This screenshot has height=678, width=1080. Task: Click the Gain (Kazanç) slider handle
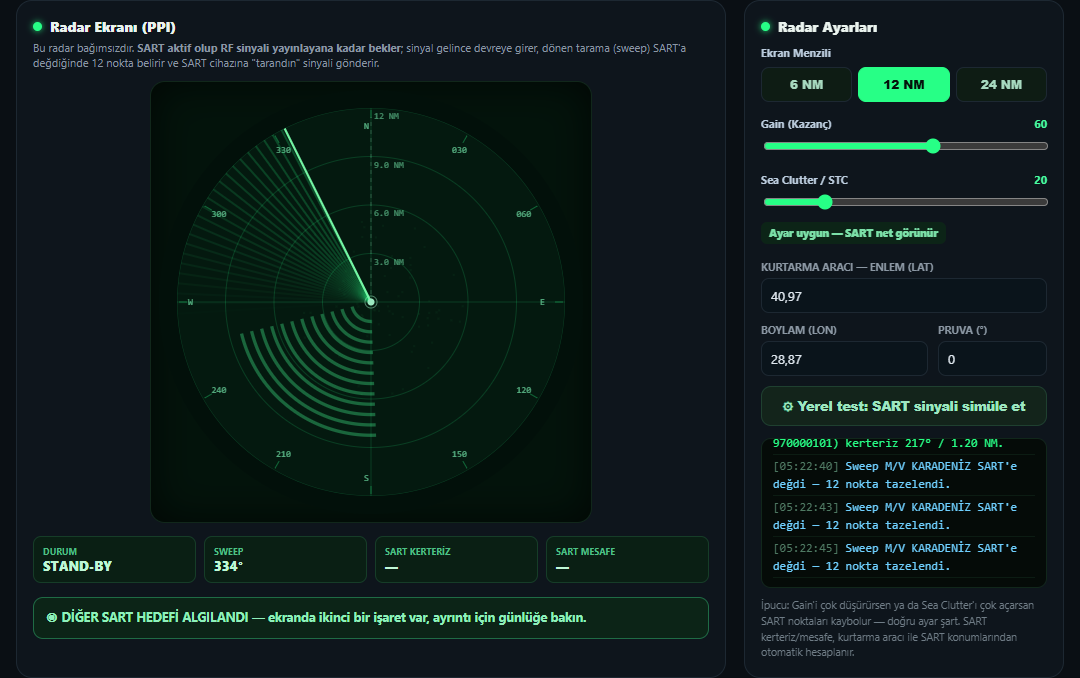point(933,146)
